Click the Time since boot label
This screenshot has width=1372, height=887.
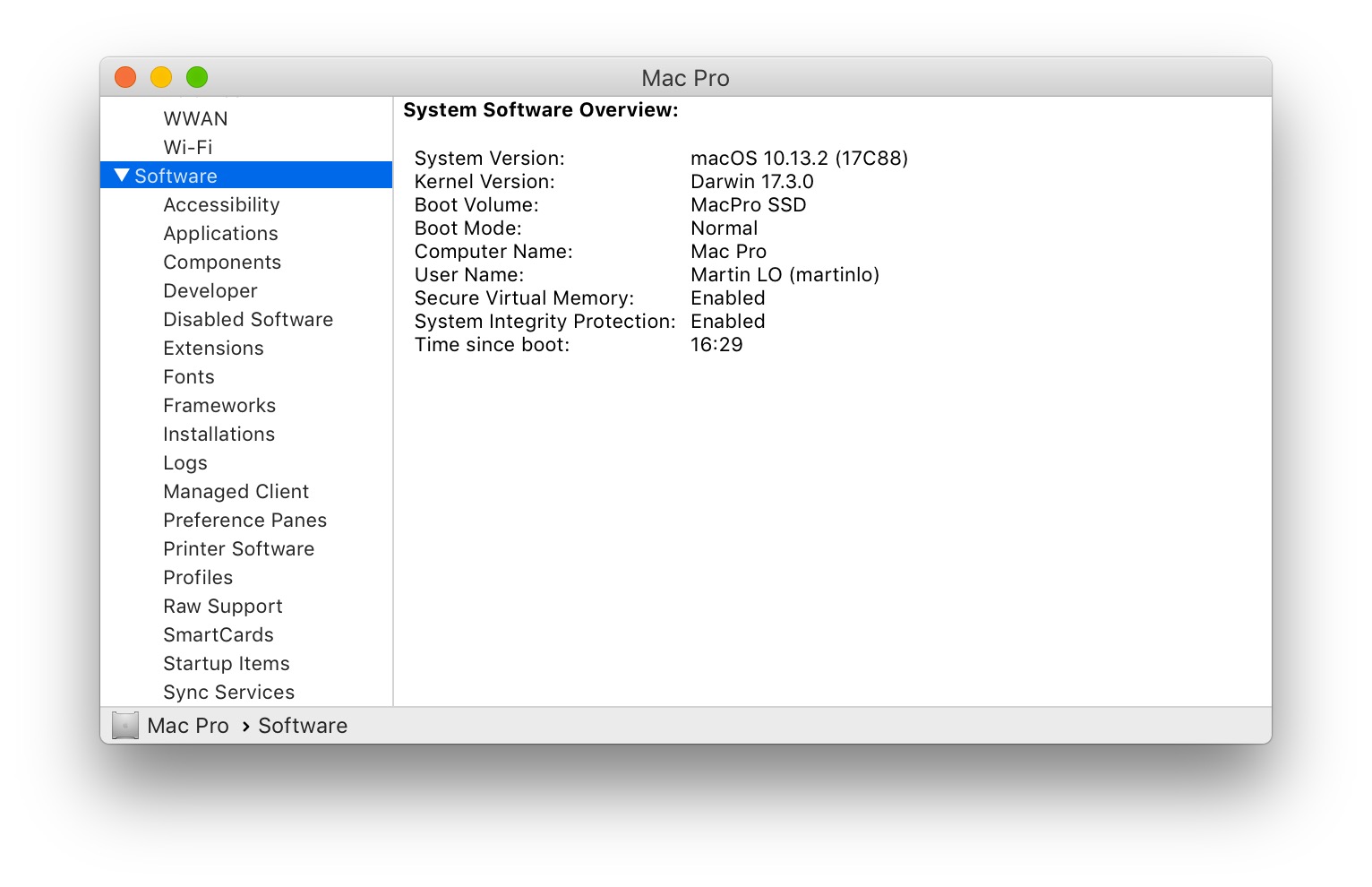[492, 345]
